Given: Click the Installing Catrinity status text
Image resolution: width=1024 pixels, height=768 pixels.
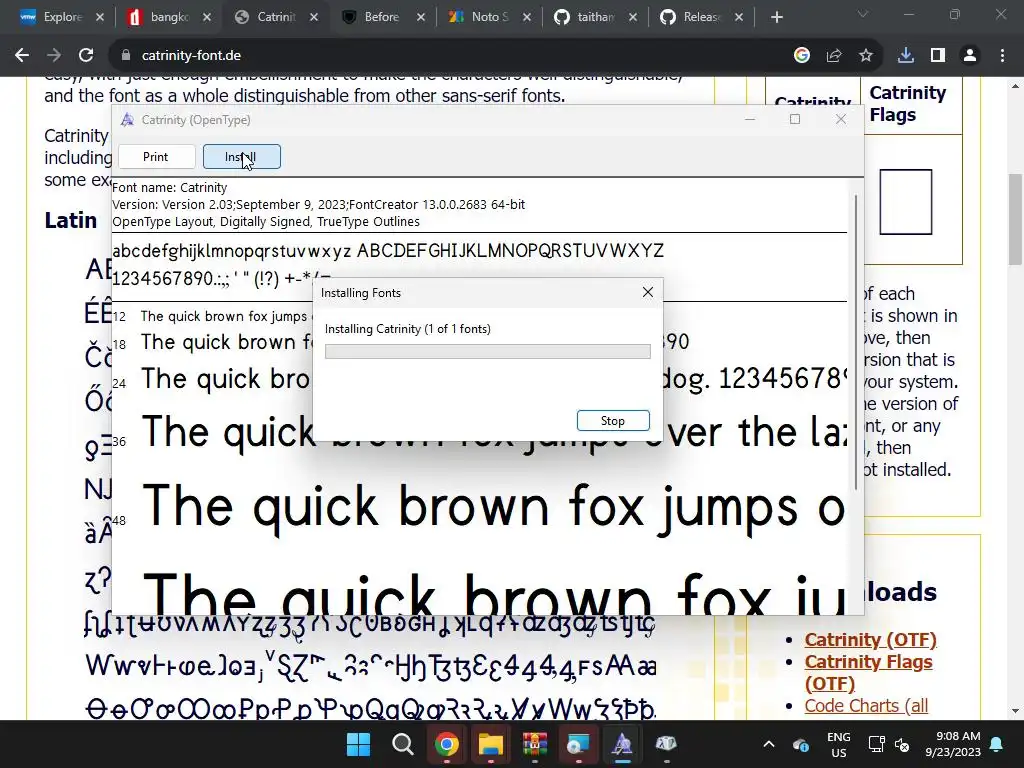Looking at the screenshot, I should point(408,328).
